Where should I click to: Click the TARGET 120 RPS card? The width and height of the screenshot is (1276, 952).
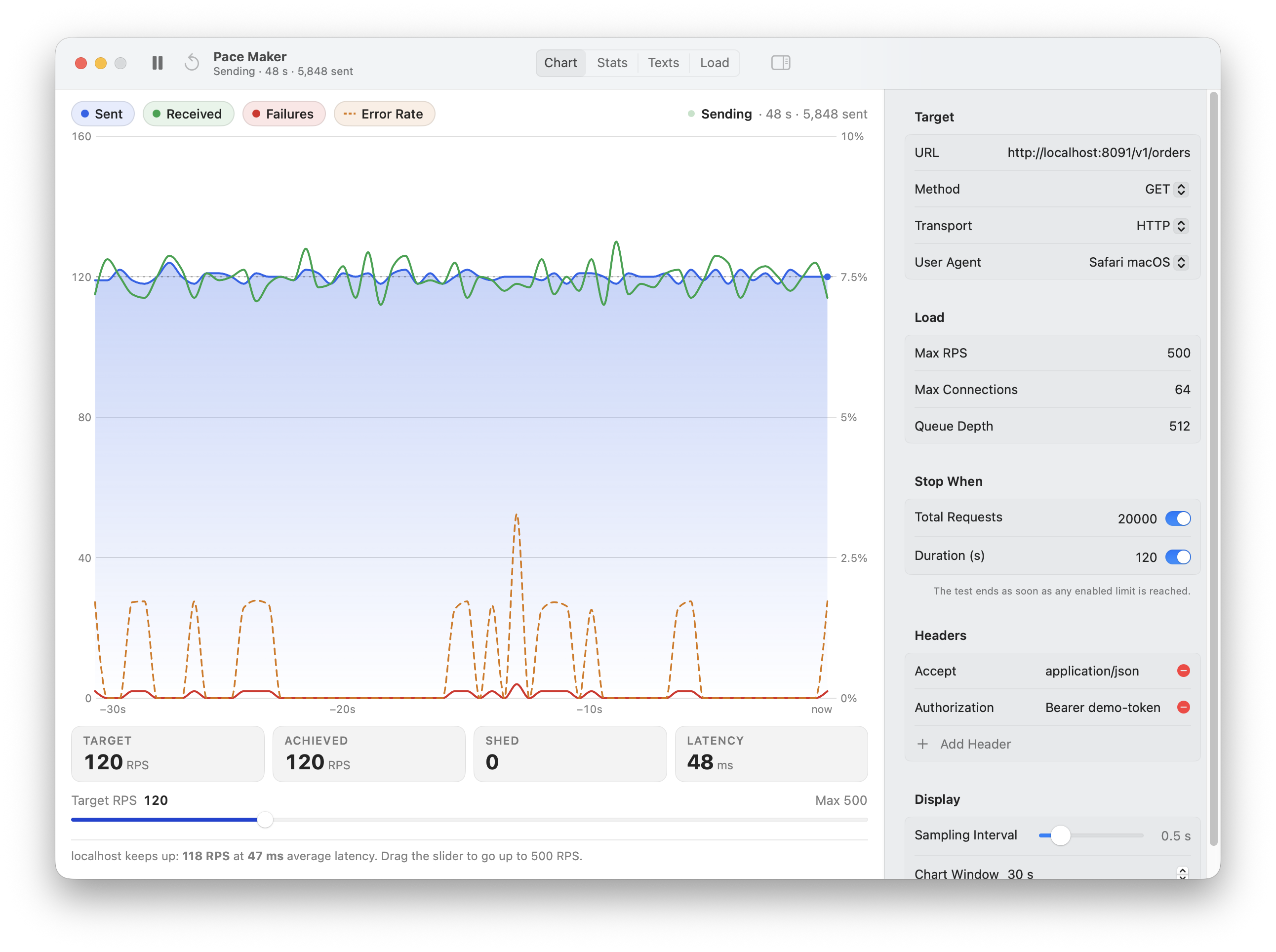pos(168,754)
